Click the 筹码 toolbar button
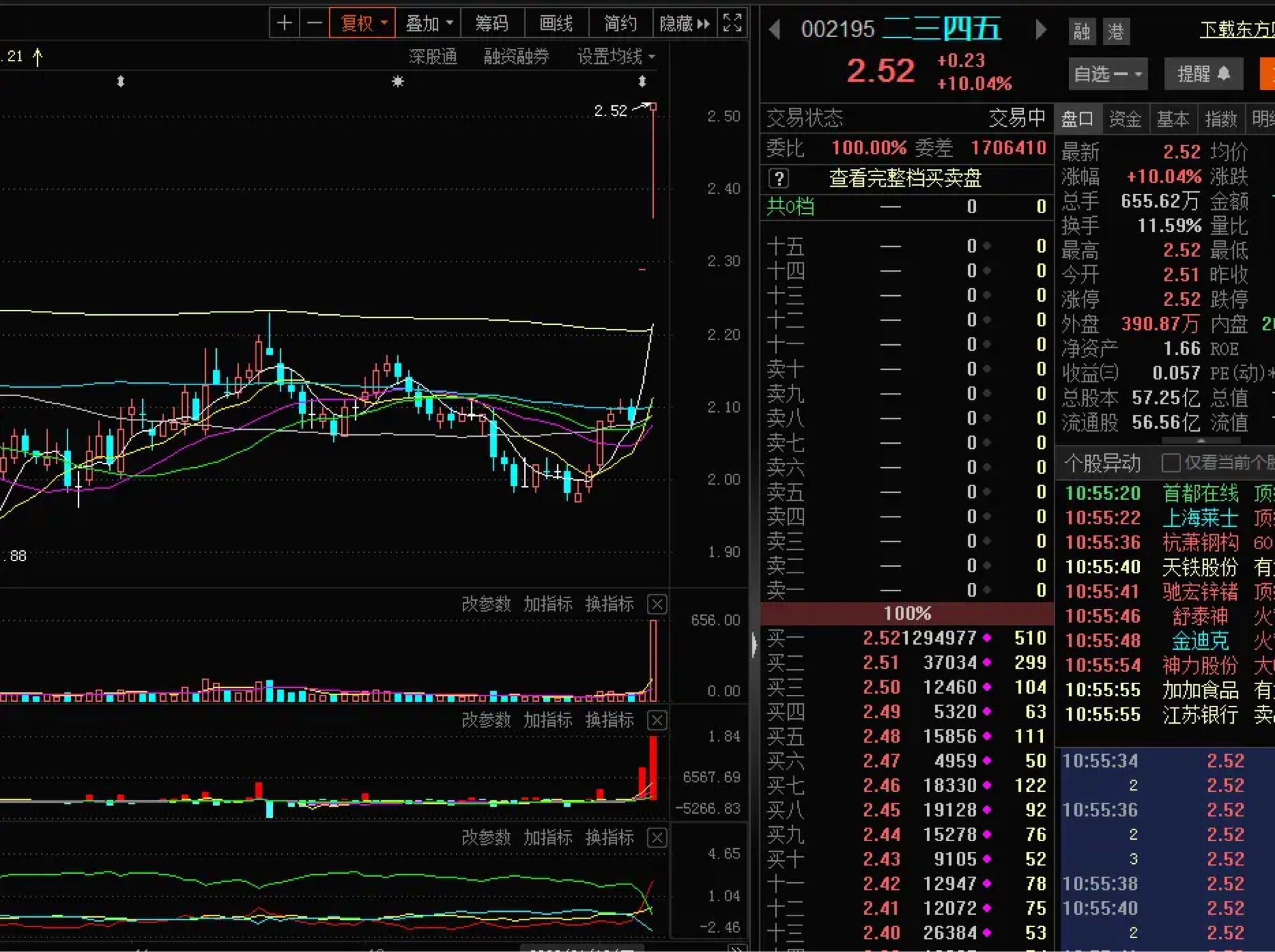Image resolution: width=1275 pixels, height=952 pixels. tap(492, 24)
